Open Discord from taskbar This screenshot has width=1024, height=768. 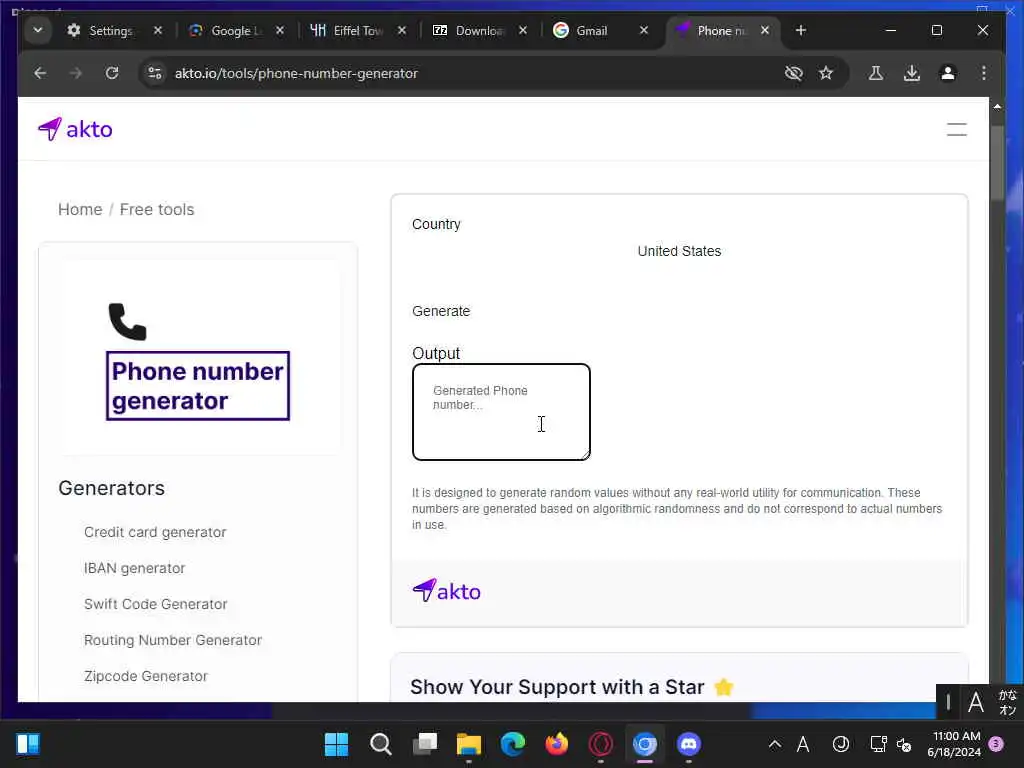[x=688, y=744]
